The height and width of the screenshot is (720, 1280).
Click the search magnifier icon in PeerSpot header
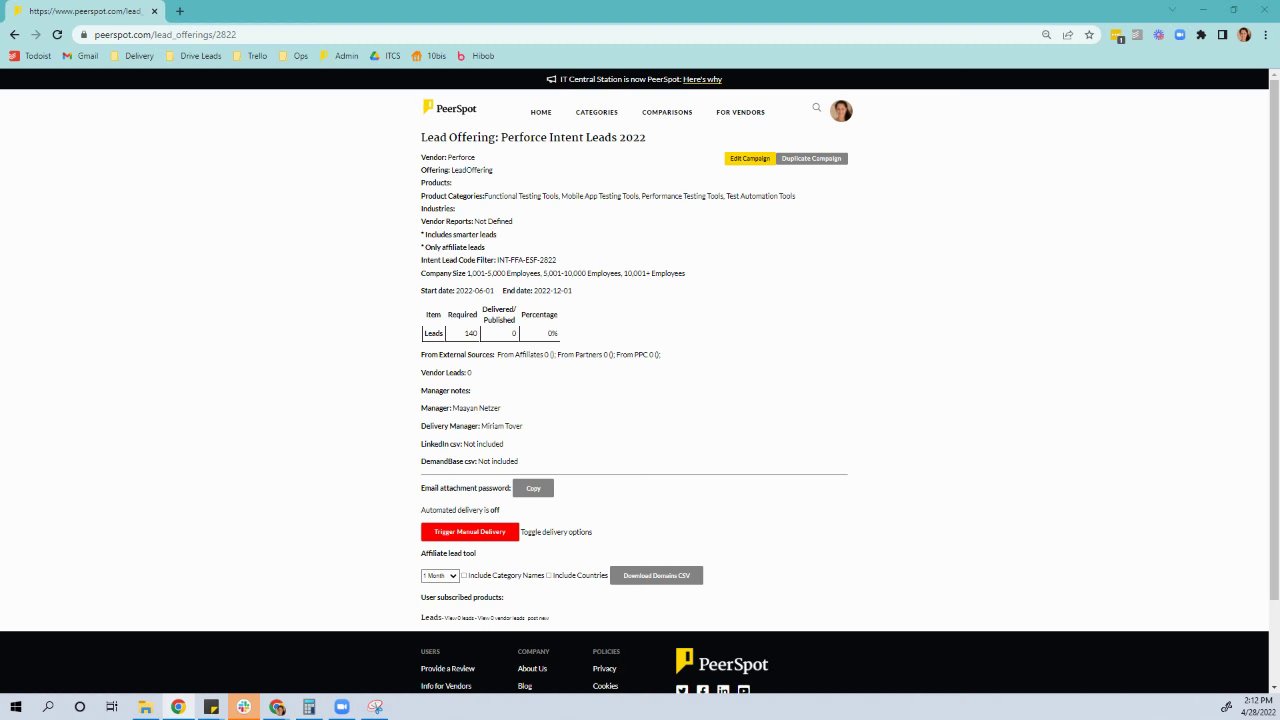pos(817,108)
